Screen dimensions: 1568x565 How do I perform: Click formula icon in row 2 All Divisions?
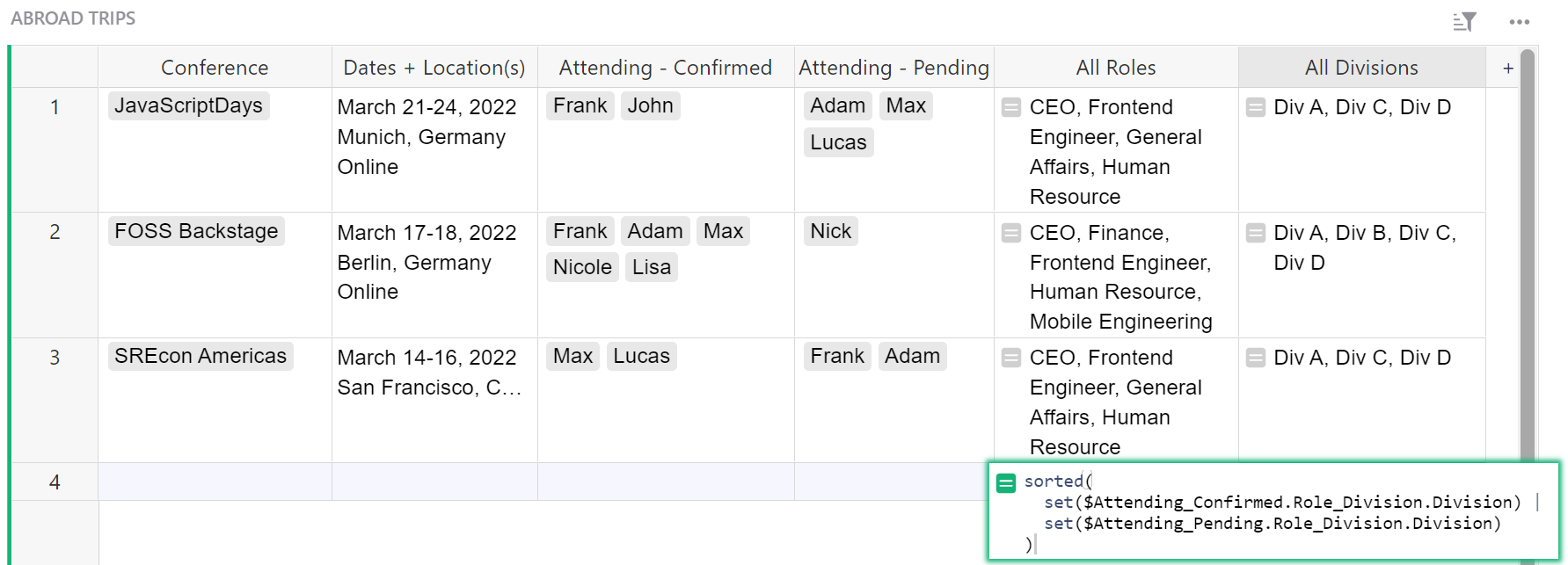(x=1256, y=234)
